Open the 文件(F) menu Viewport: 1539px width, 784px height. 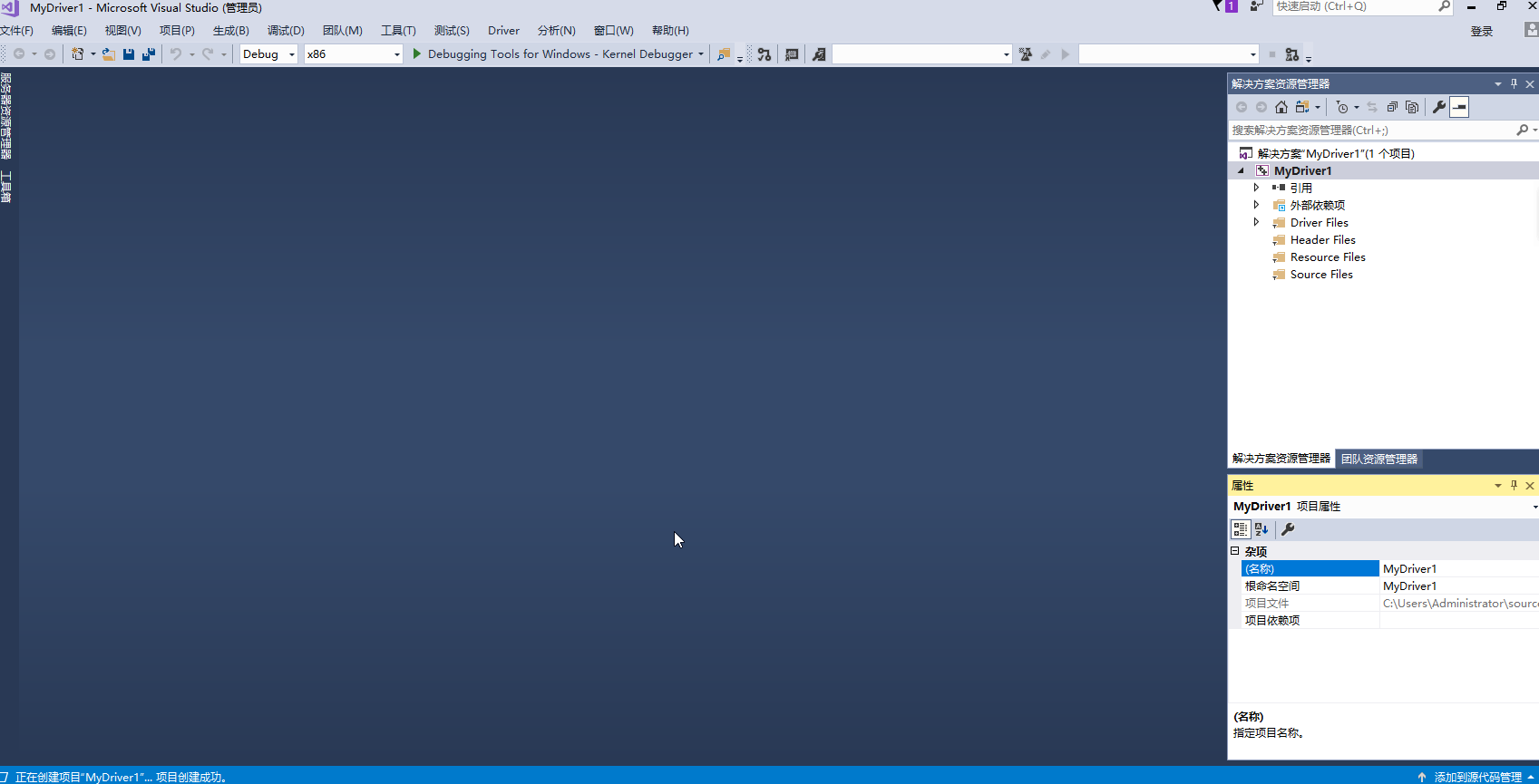click(16, 31)
